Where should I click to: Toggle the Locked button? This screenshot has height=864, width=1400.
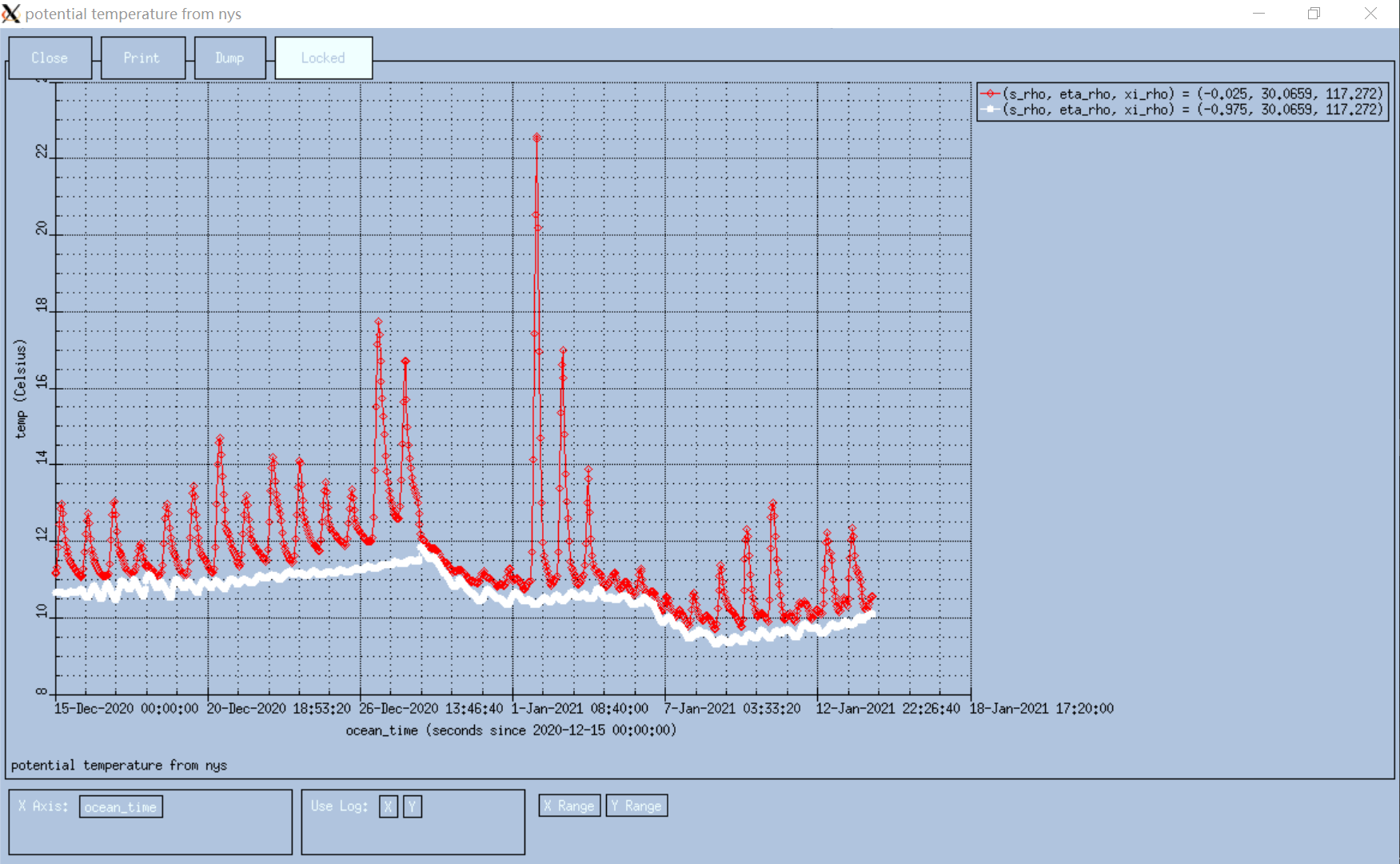(x=323, y=58)
